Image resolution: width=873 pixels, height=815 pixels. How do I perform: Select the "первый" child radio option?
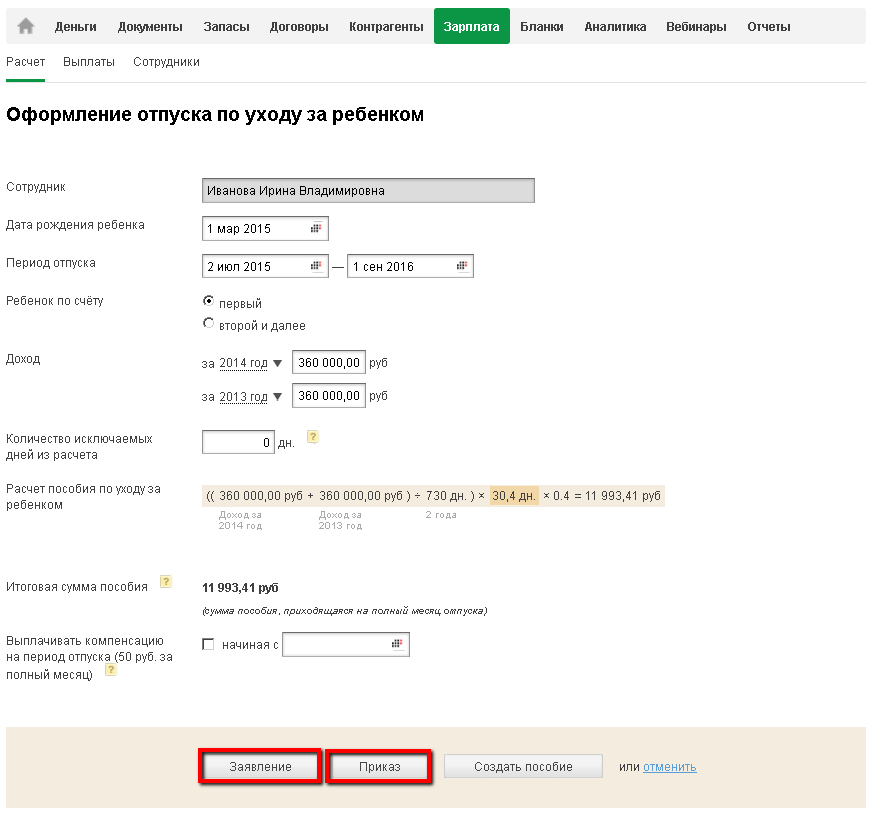pos(208,301)
